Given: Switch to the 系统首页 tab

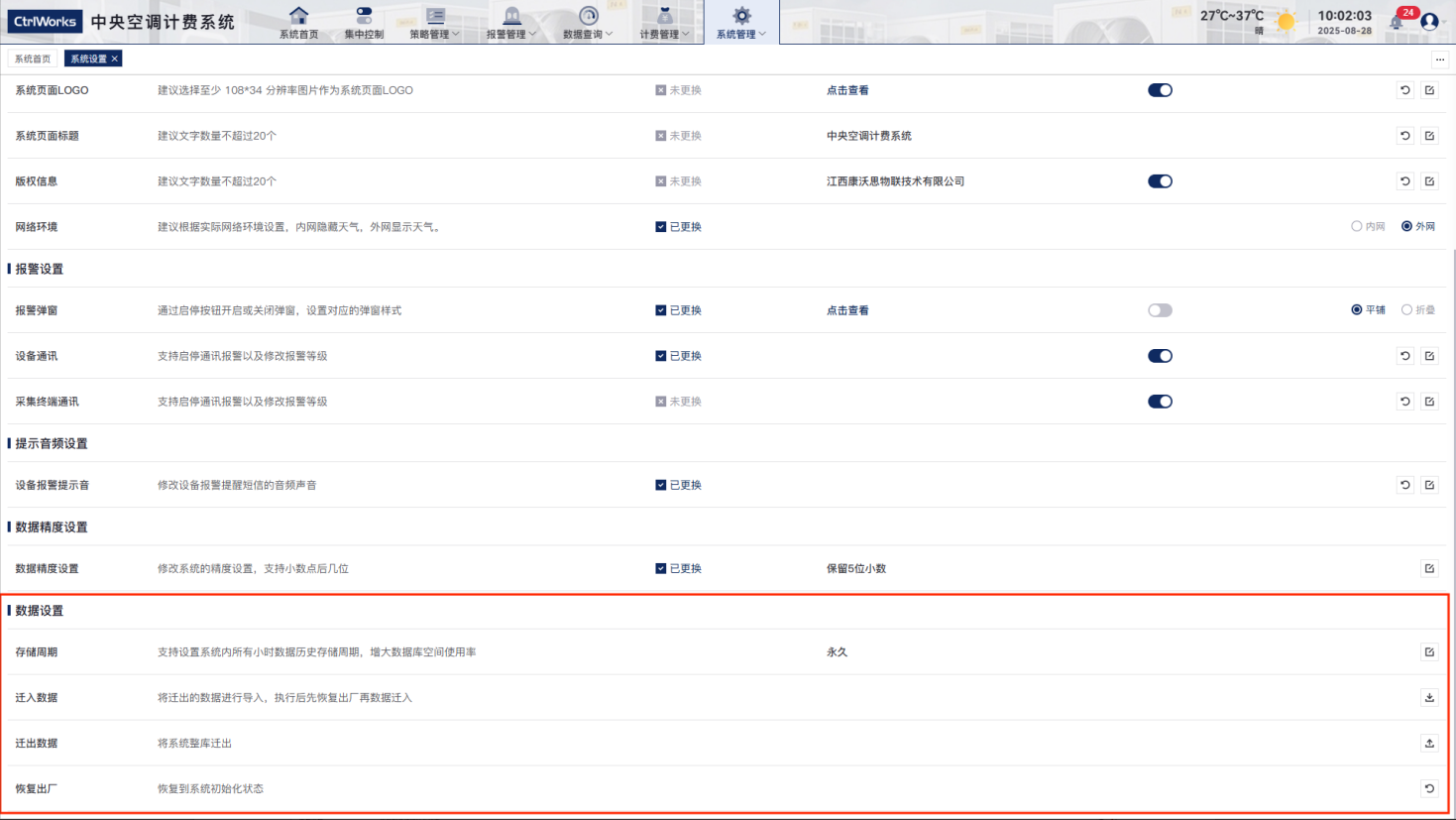Looking at the screenshot, I should [x=33, y=59].
